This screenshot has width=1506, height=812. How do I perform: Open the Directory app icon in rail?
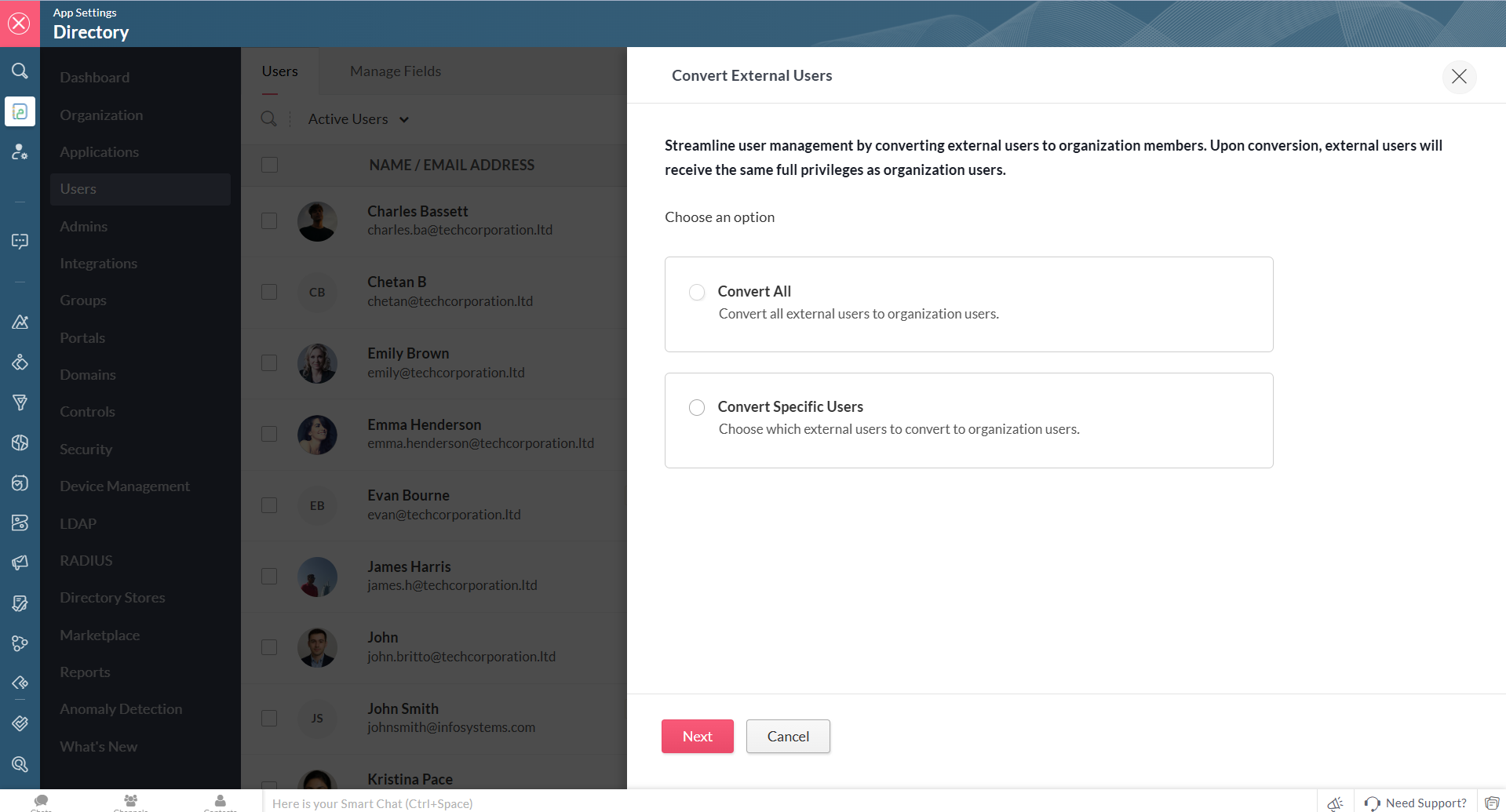20,112
